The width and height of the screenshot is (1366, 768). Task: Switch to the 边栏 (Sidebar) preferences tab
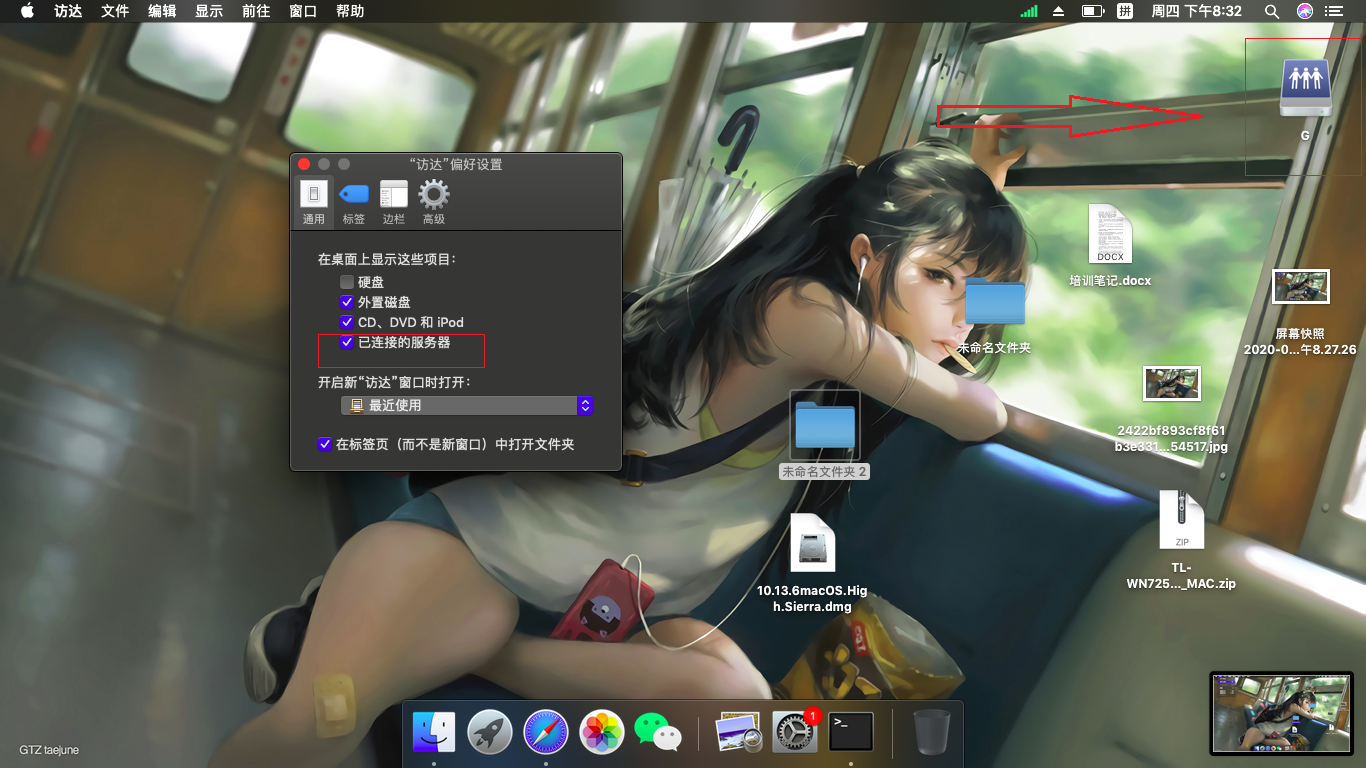pos(394,201)
